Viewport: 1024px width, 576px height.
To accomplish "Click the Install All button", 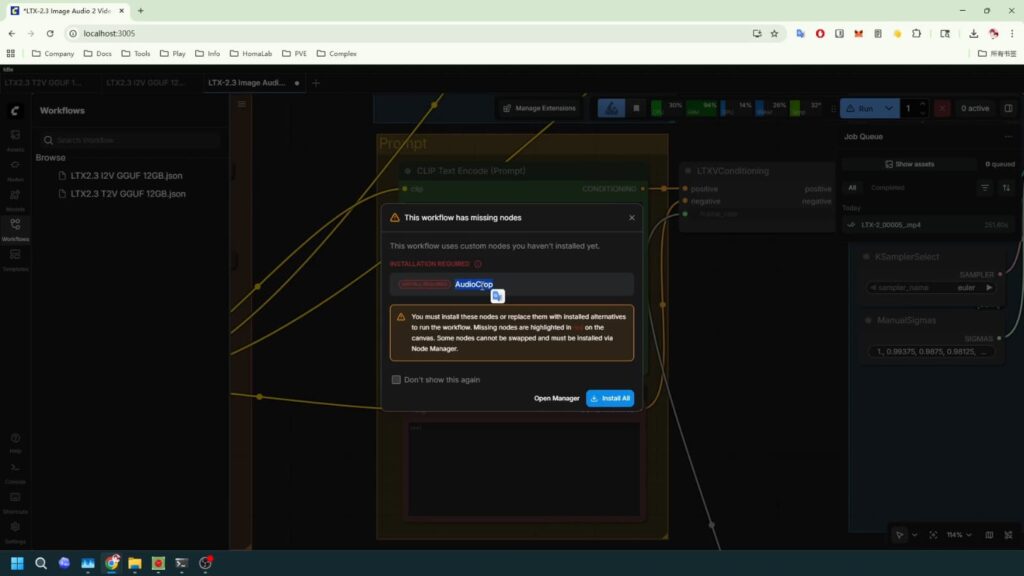I will click(610, 398).
